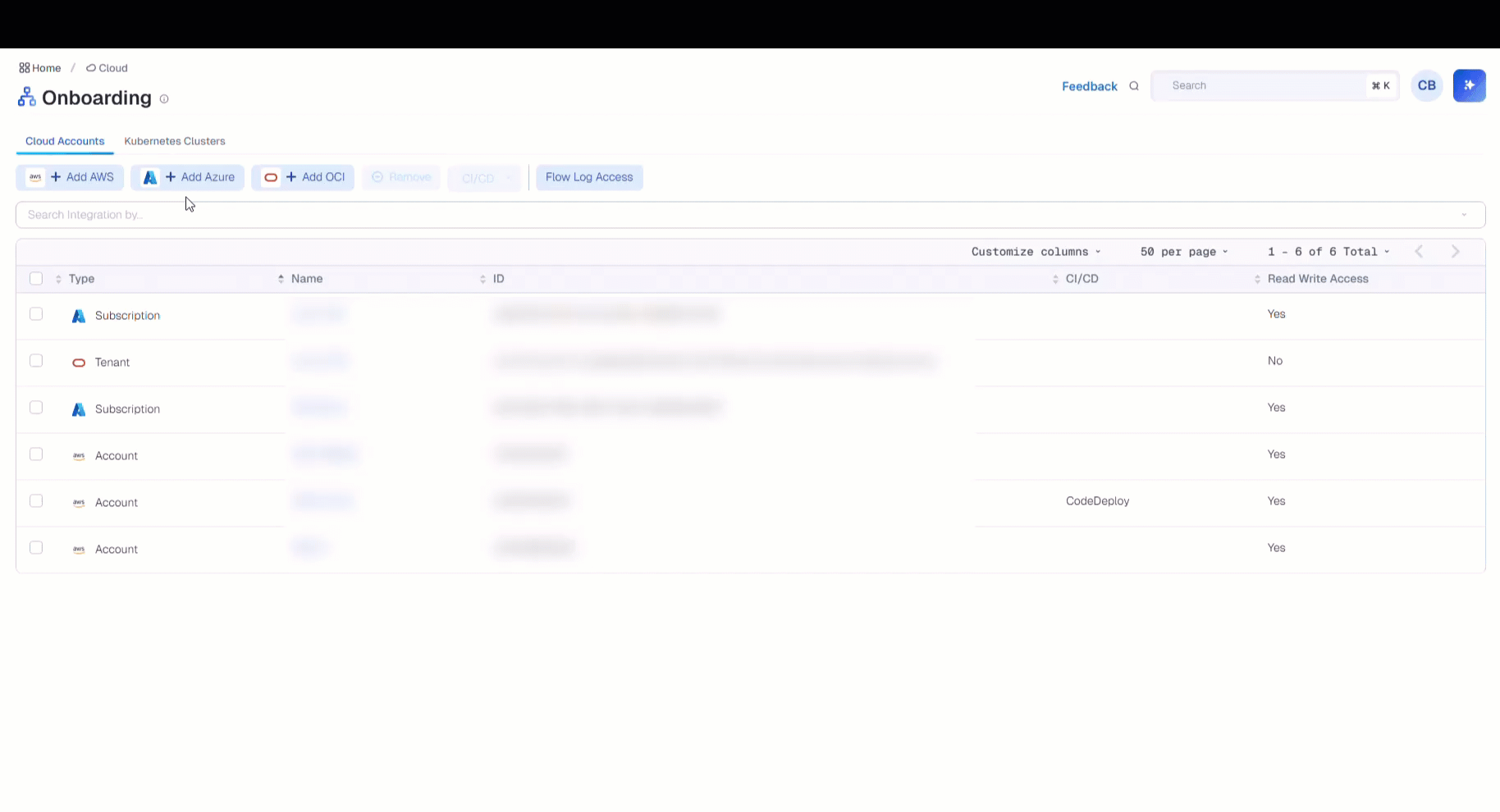Open the 50 per page dropdown
Viewport: 1500px width, 812px height.
coord(1184,252)
